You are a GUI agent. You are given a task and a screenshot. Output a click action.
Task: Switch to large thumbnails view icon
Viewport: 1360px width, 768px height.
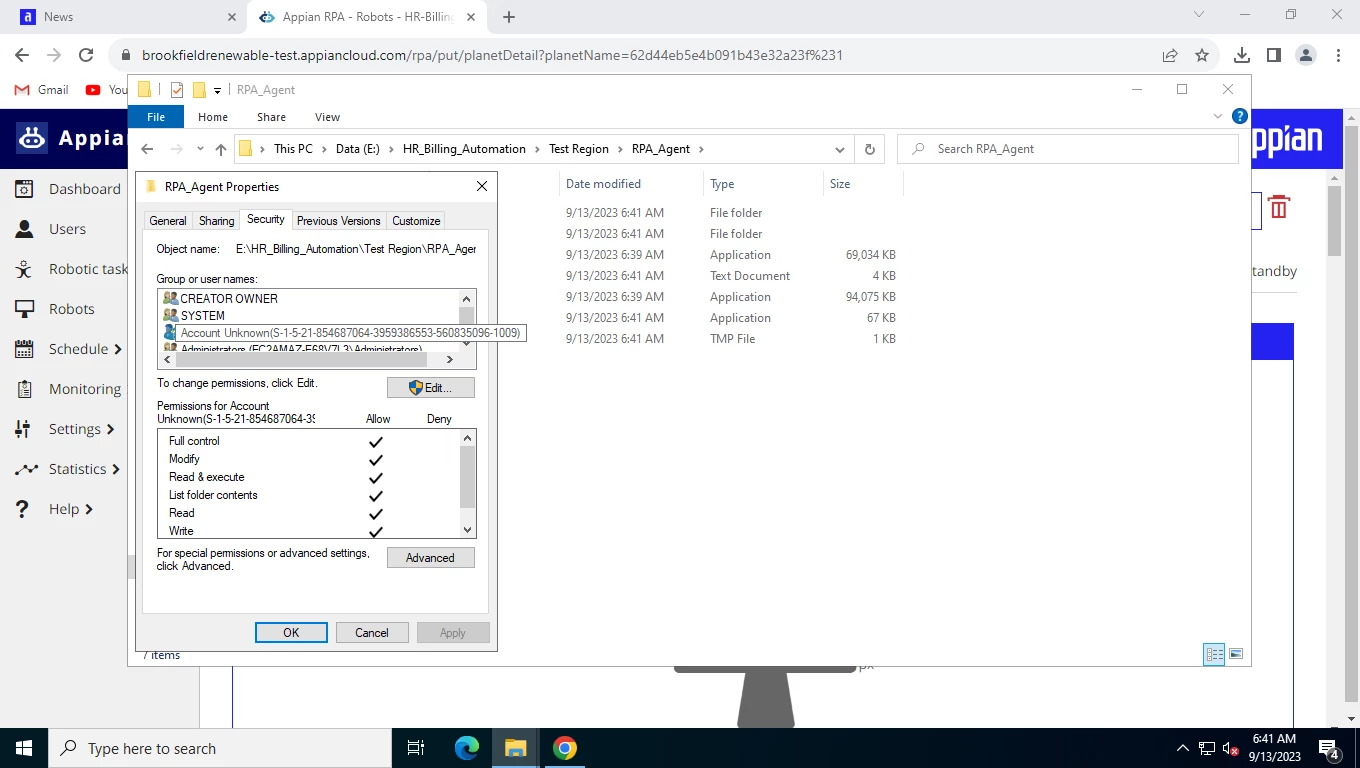pos(1236,654)
